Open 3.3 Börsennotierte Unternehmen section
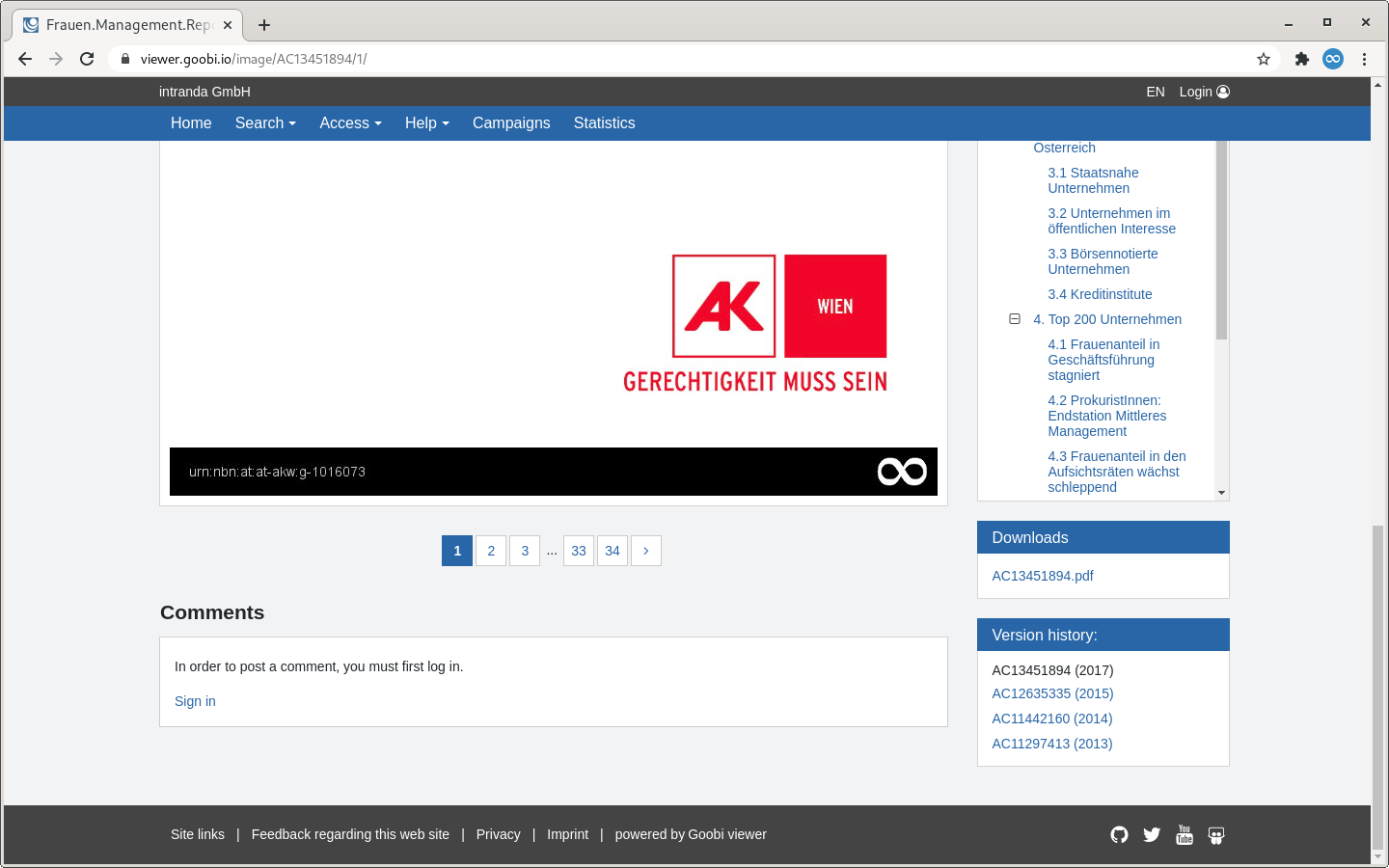 (1103, 261)
